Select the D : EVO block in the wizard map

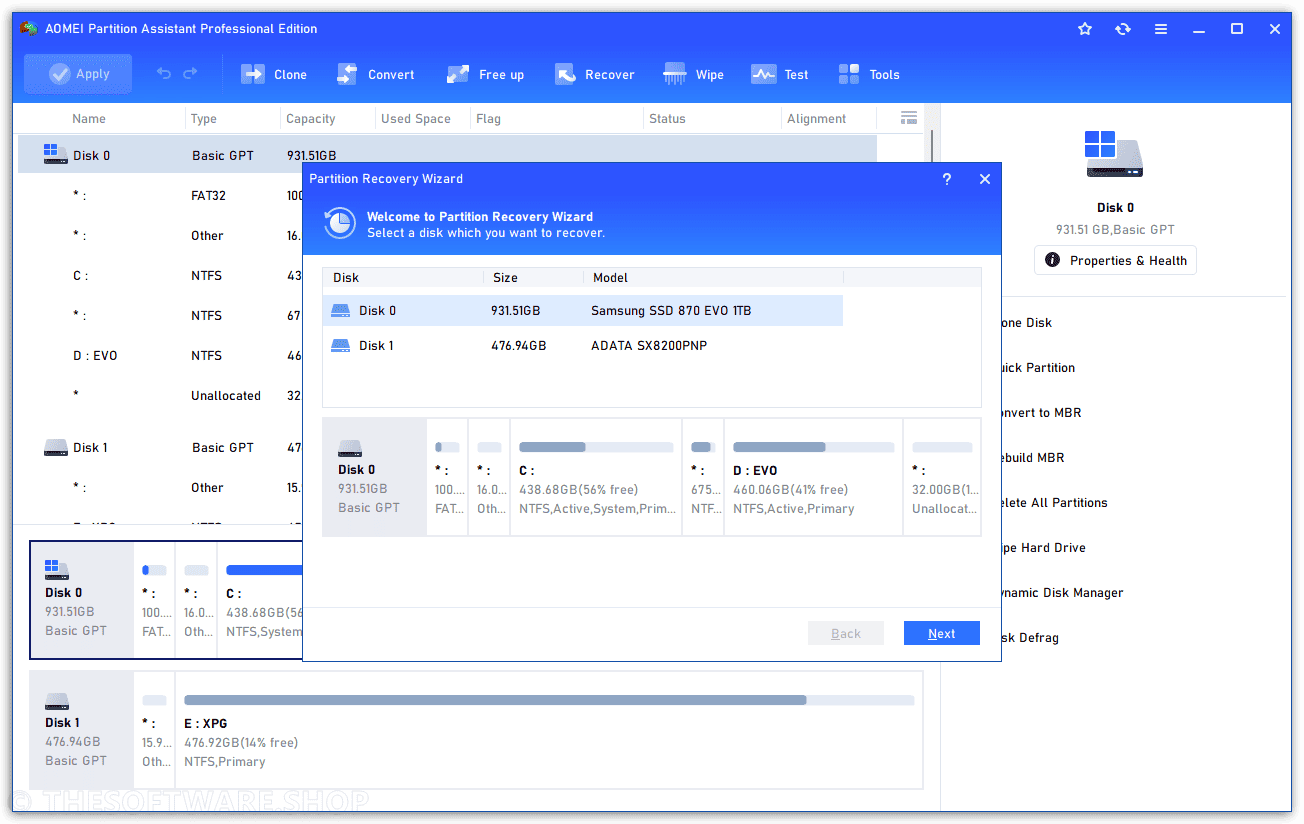pos(814,477)
